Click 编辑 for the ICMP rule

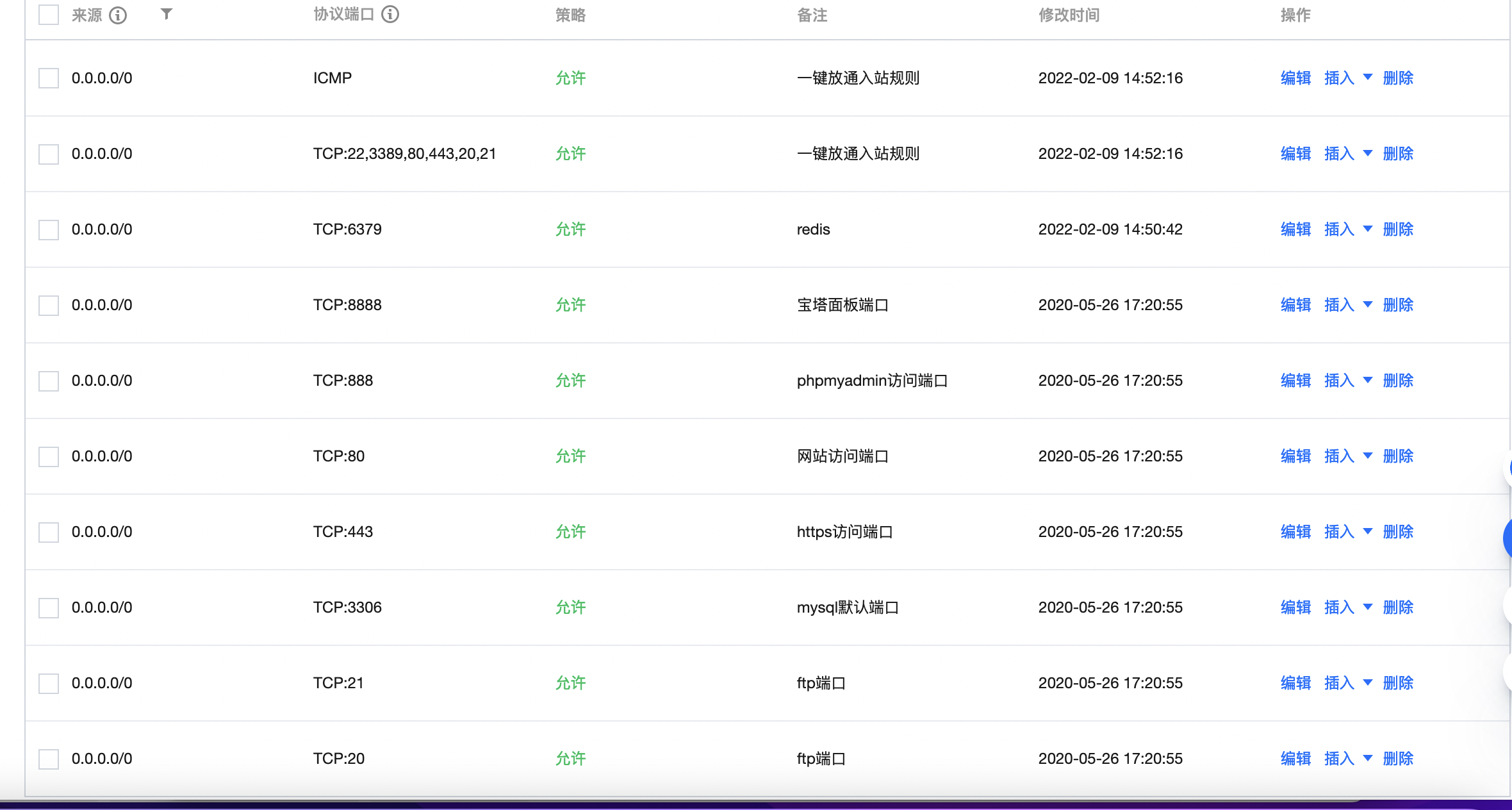click(1295, 78)
